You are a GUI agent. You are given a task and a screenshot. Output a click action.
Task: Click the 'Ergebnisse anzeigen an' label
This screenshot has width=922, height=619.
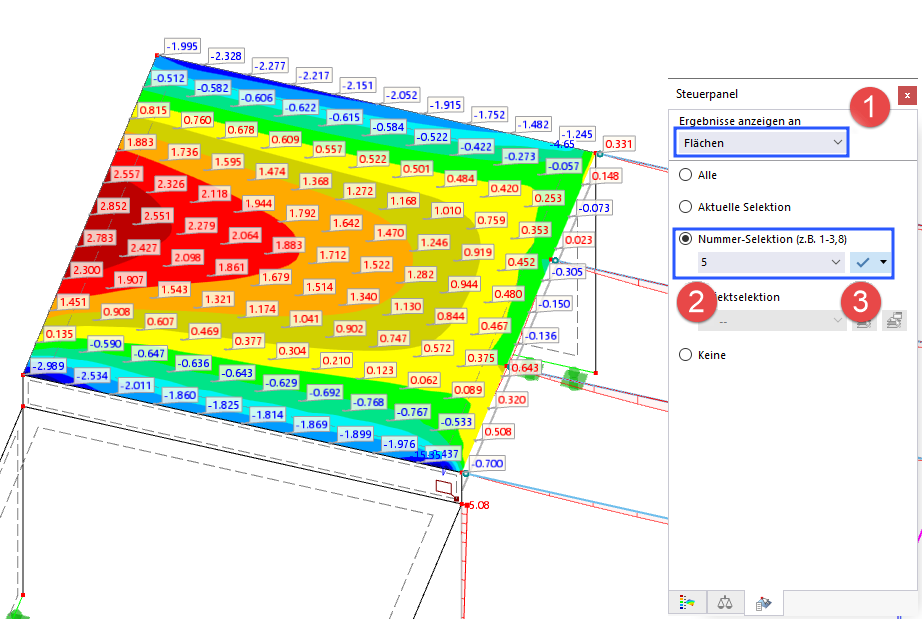740,121
